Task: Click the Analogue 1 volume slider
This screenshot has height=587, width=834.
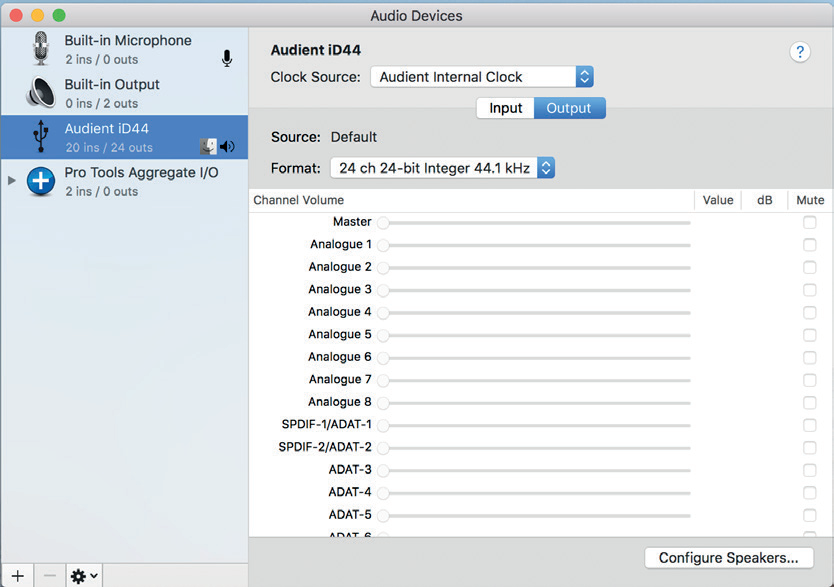Action: tap(533, 245)
